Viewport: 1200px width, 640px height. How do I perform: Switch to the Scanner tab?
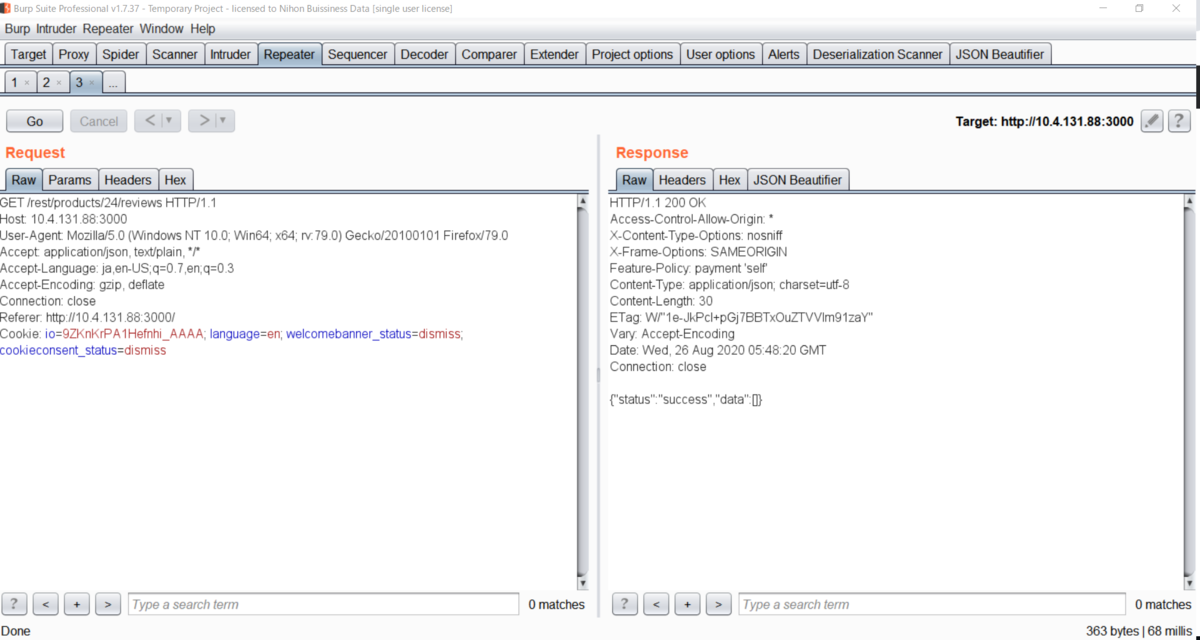[x=175, y=54]
